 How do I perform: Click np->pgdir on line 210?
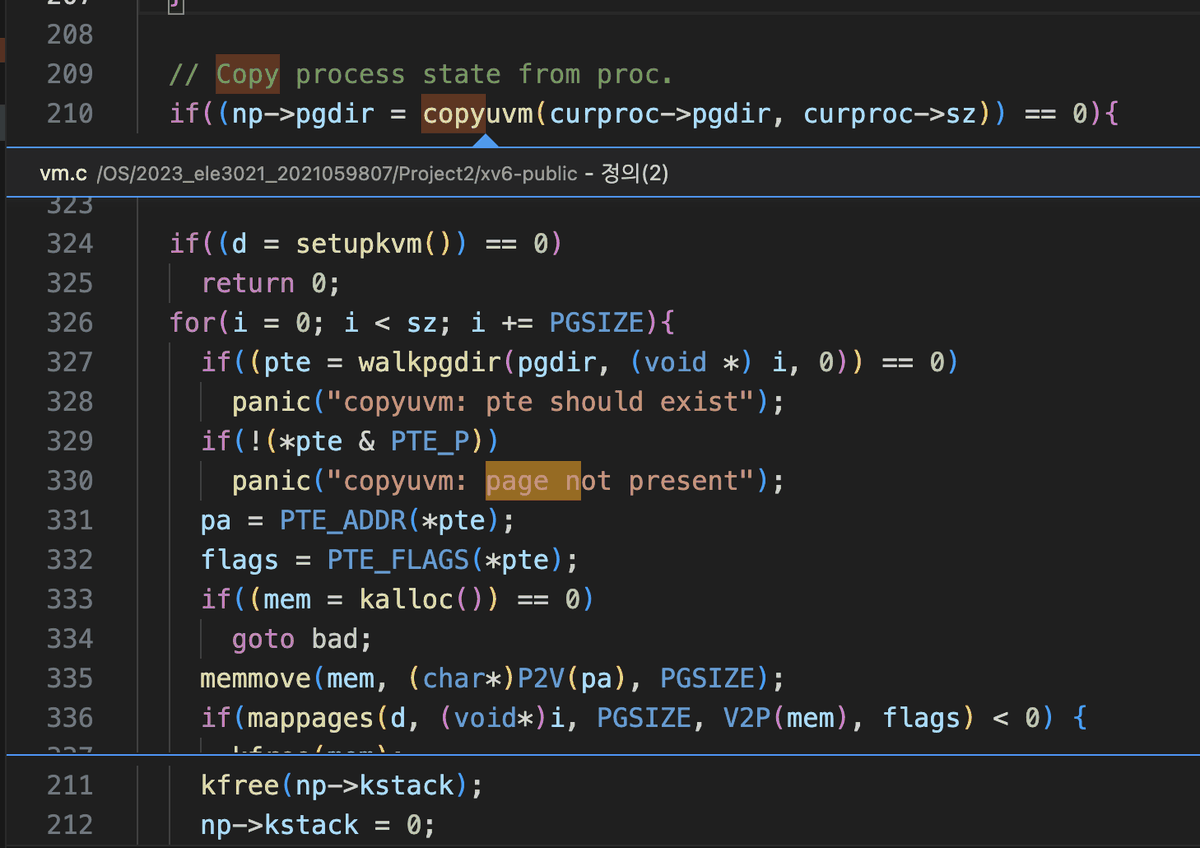(x=303, y=113)
